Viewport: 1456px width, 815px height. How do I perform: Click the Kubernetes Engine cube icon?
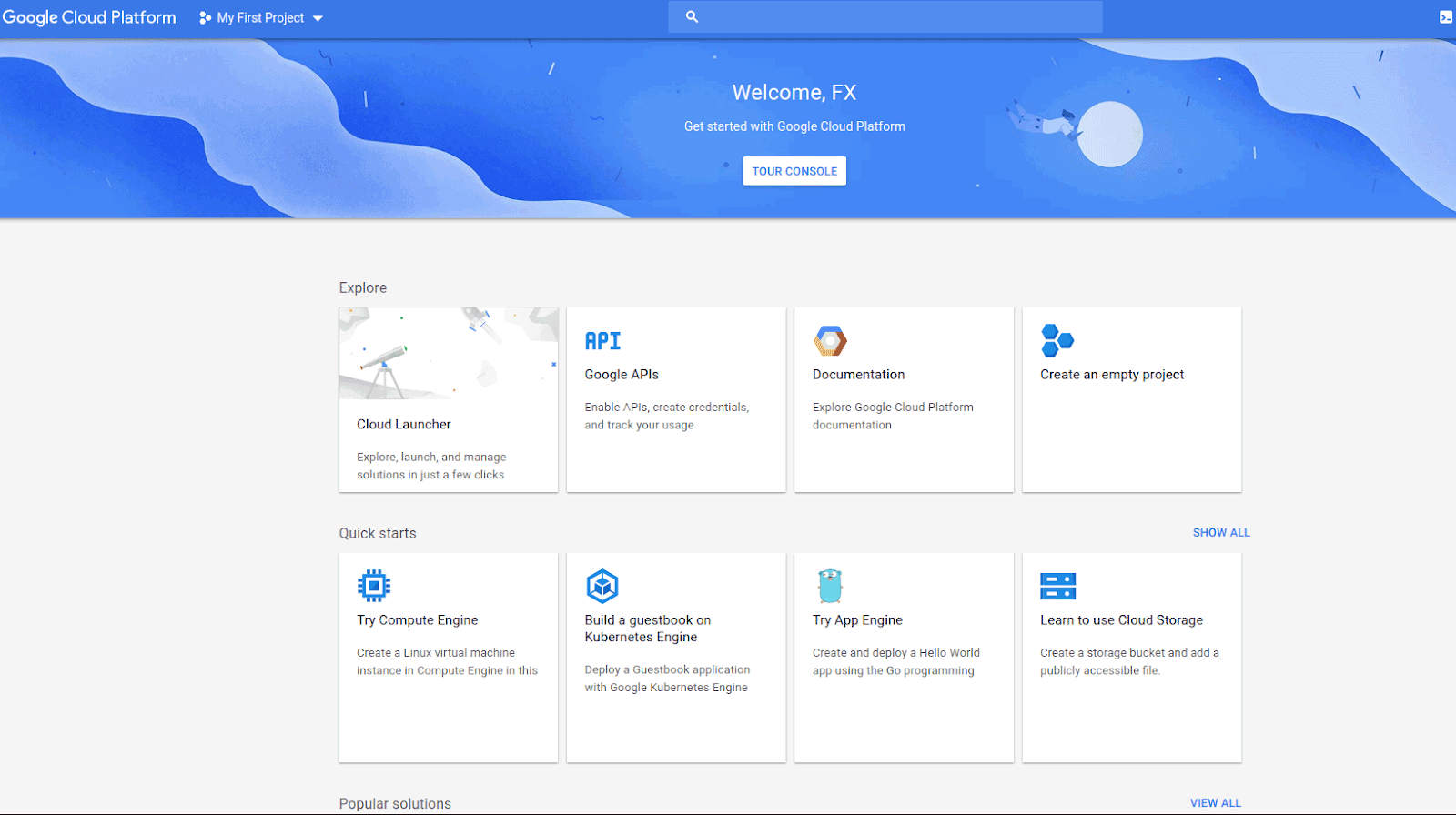(x=602, y=587)
